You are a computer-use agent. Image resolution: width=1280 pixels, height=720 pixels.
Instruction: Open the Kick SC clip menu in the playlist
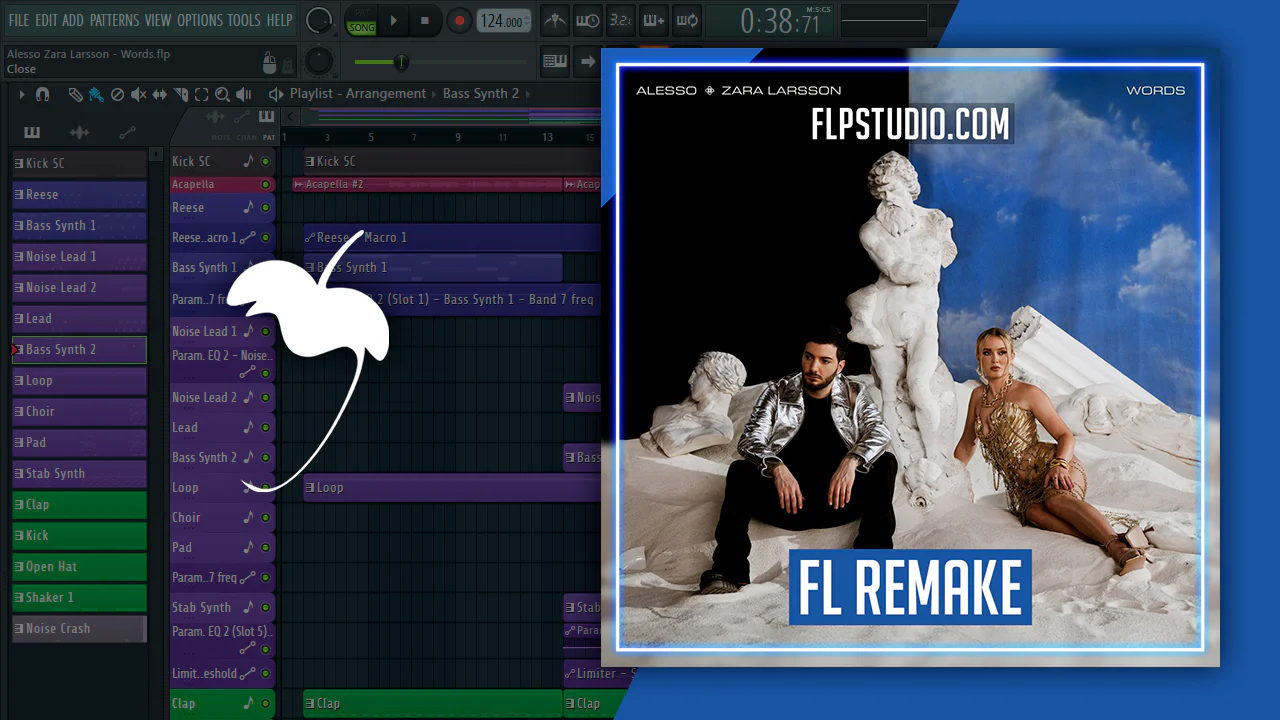tap(310, 161)
